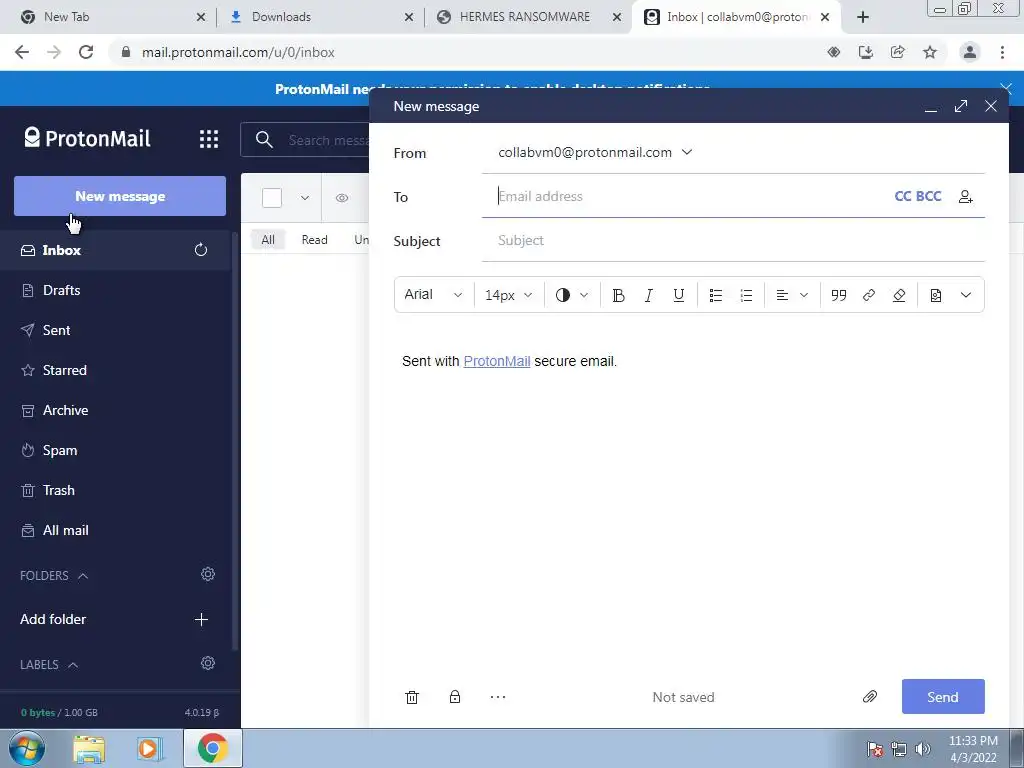Attach a file with paperclip icon
The height and width of the screenshot is (768, 1024).
(870, 697)
